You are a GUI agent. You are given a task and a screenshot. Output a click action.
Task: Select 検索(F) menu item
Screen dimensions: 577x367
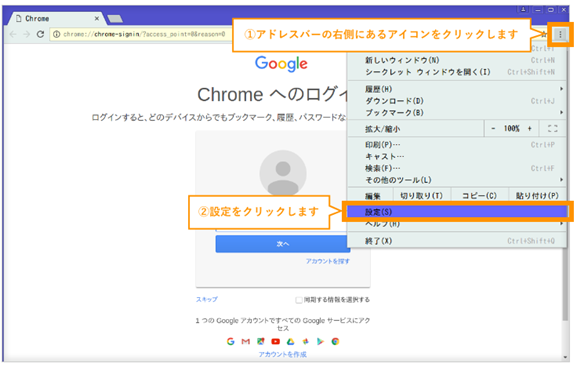click(456, 168)
